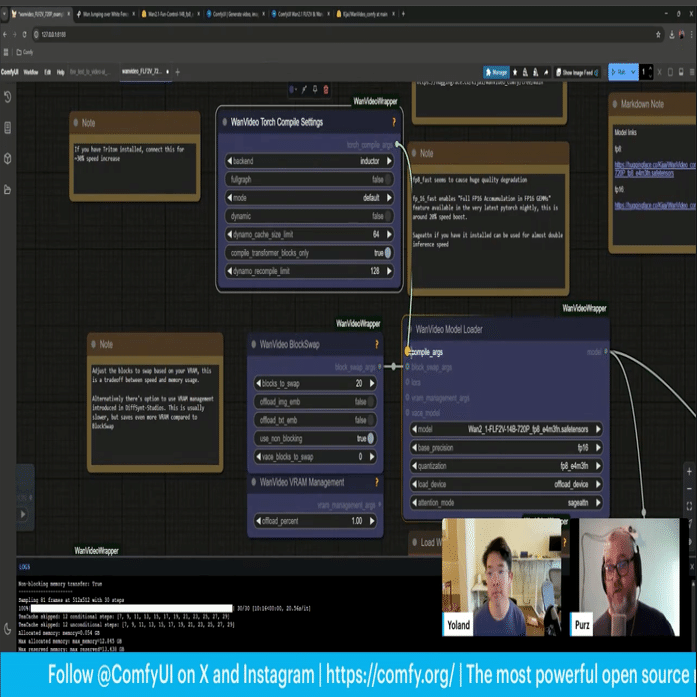Open the node library sidebar icon
Image resolution: width=697 pixels, height=697 pixels.
pyautogui.click(x=8, y=128)
